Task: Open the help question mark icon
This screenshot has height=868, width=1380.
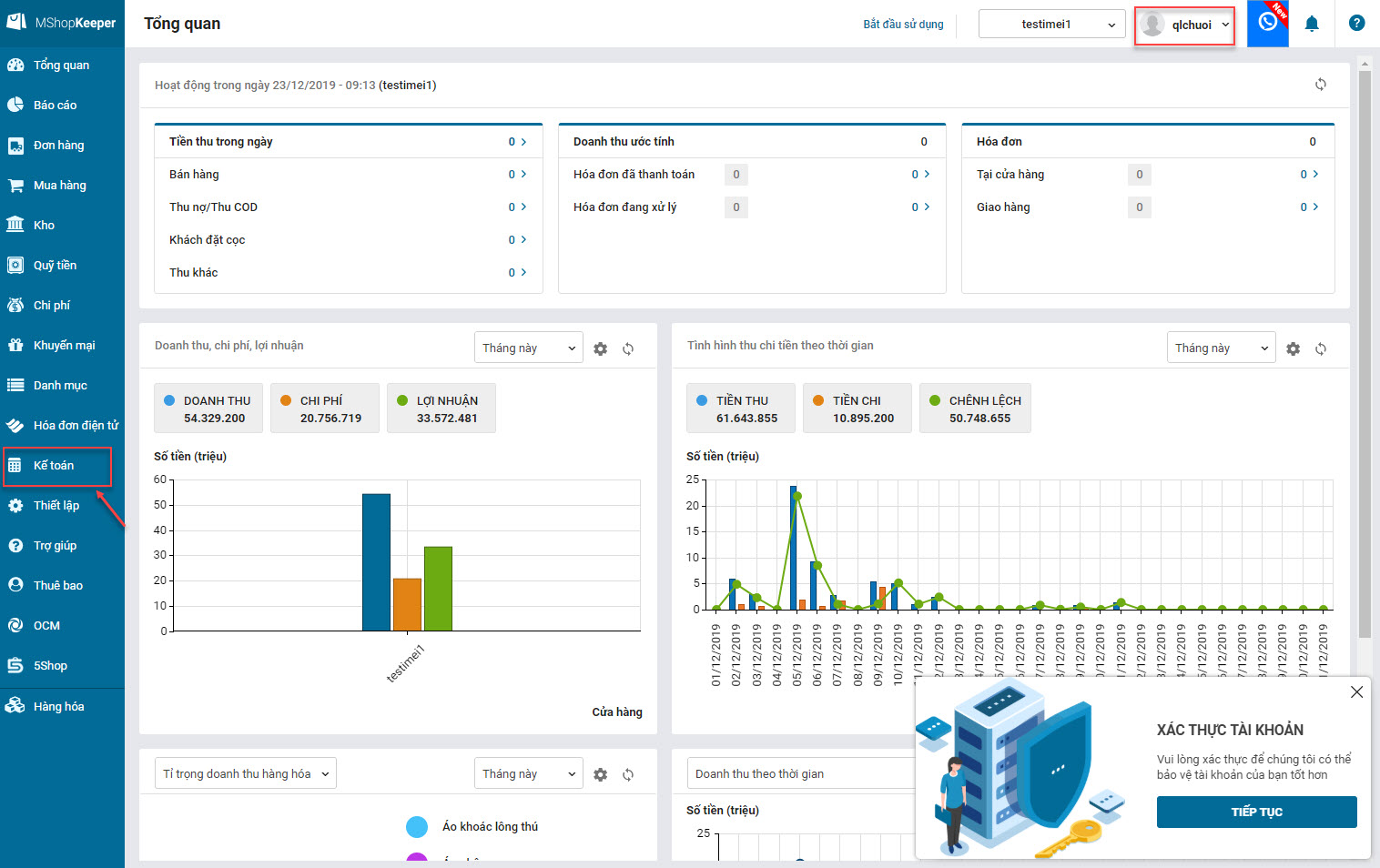Action: tap(1356, 24)
